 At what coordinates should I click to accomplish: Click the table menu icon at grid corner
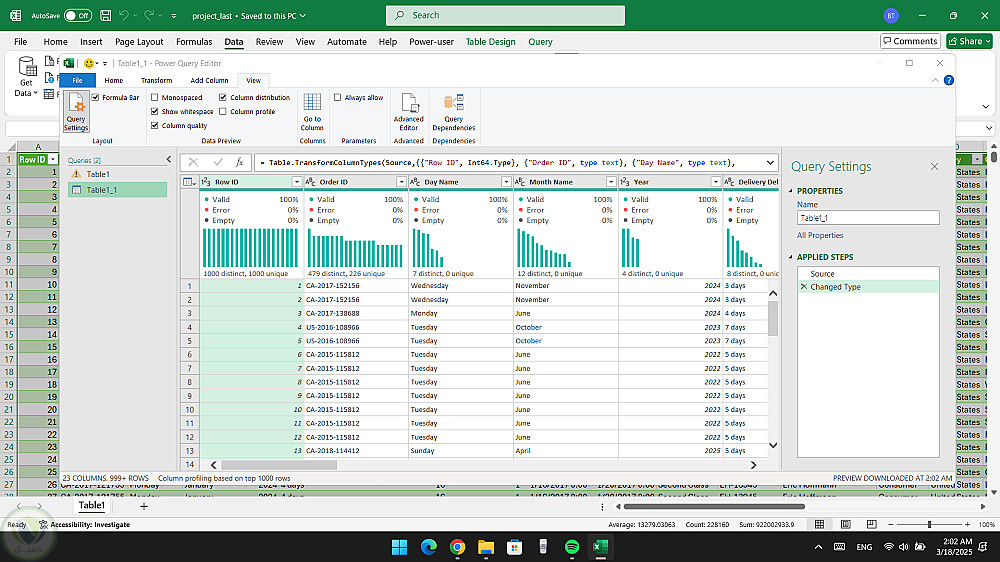point(189,182)
